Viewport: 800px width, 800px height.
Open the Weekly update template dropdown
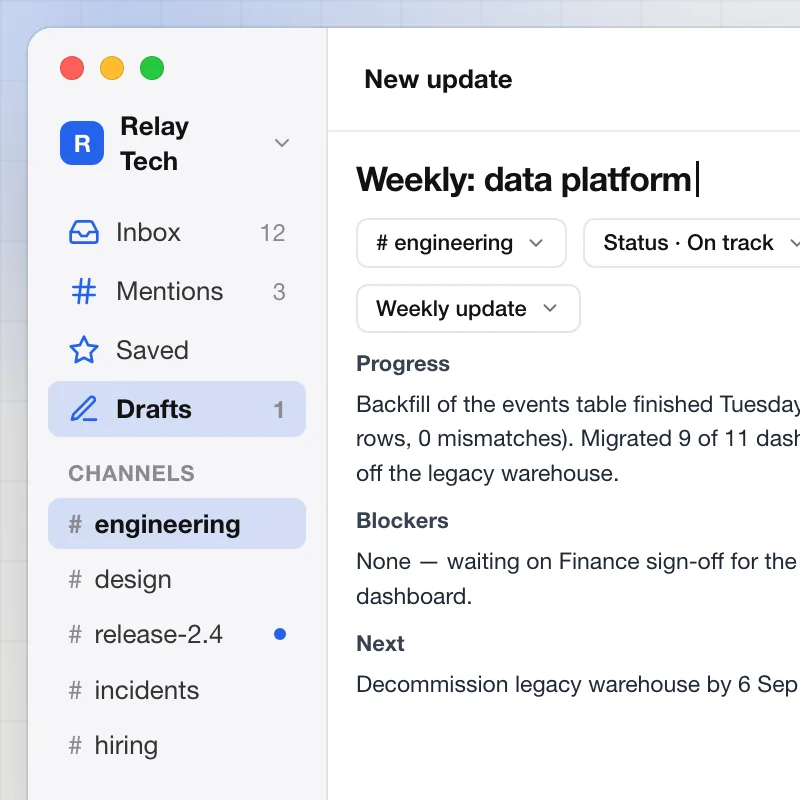[x=468, y=309]
